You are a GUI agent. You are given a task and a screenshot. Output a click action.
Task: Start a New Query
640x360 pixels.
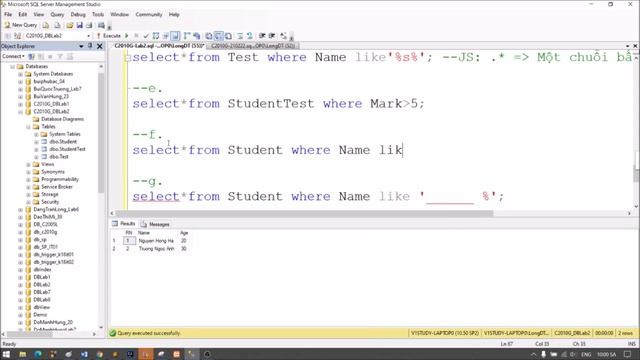click(x=20, y=25)
